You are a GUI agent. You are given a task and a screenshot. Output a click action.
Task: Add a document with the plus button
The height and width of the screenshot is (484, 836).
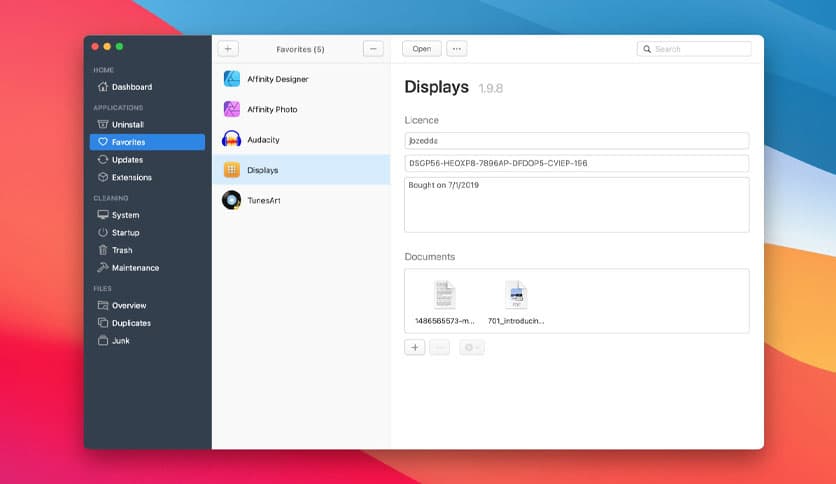[415, 347]
